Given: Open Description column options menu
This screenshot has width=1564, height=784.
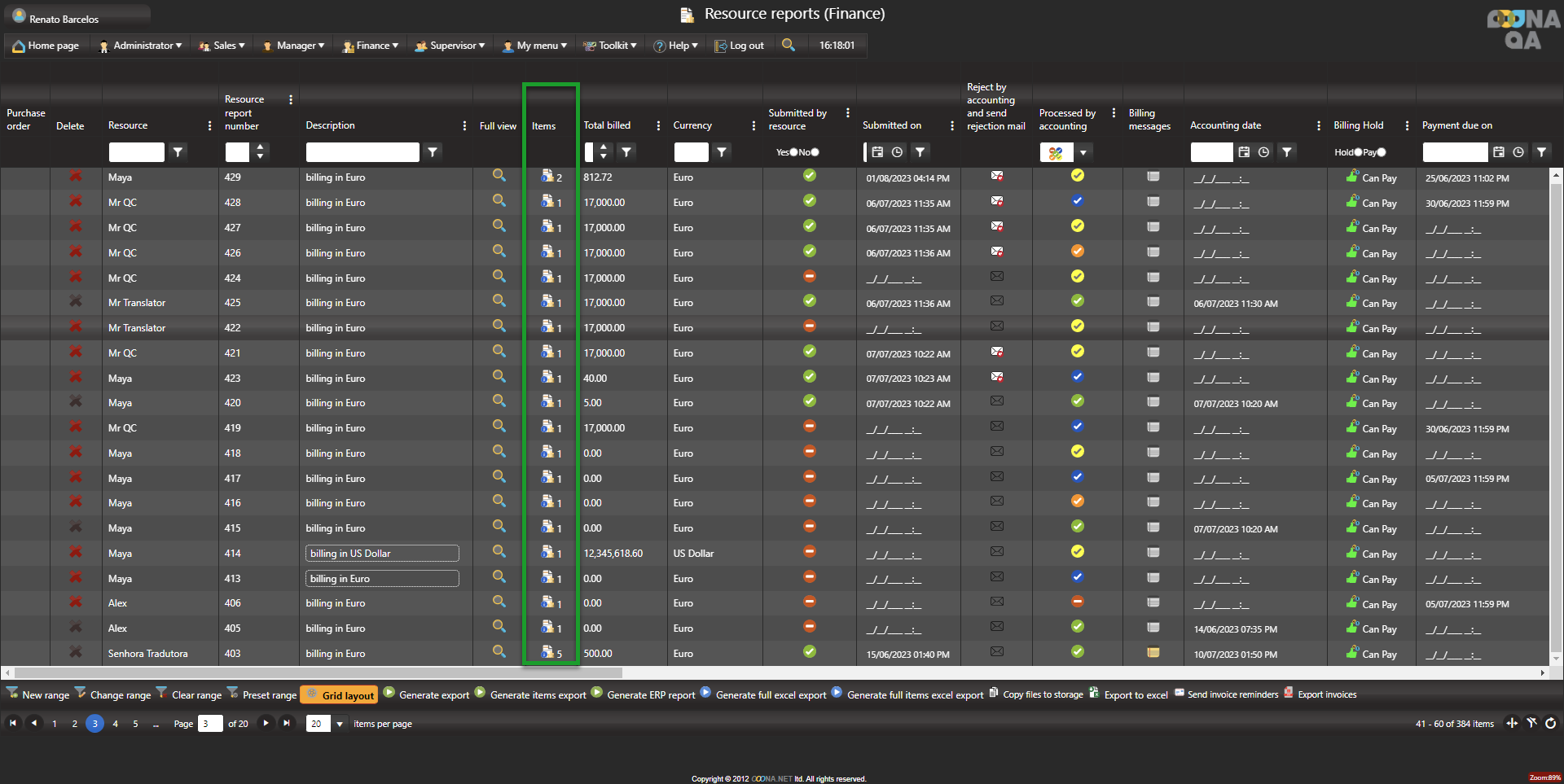Looking at the screenshot, I should (464, 125).
